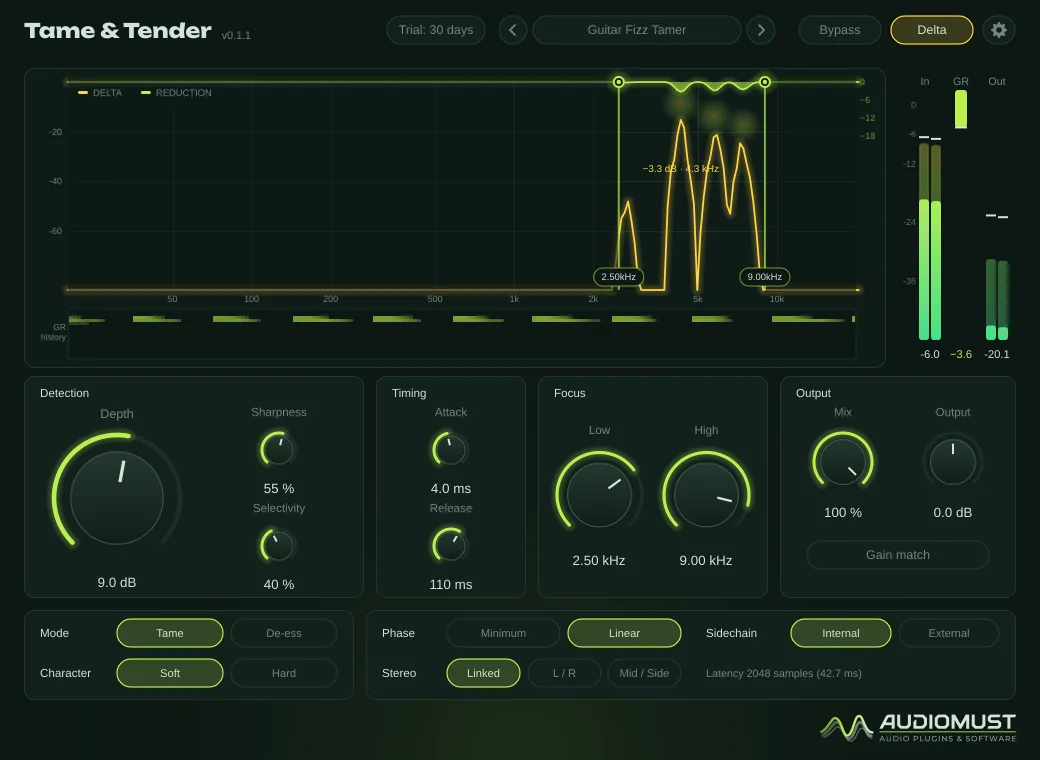Click the v0.1.1 version label
1040x760 pixels.
236,35
